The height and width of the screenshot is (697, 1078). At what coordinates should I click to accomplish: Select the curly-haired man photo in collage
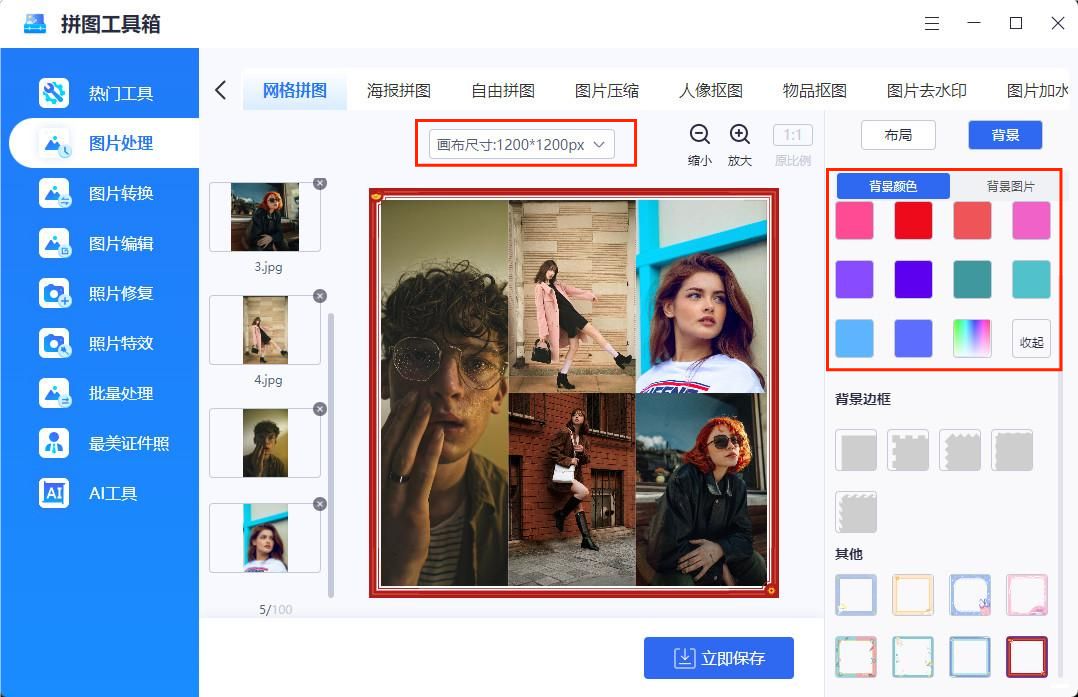(x=445, y=393)
